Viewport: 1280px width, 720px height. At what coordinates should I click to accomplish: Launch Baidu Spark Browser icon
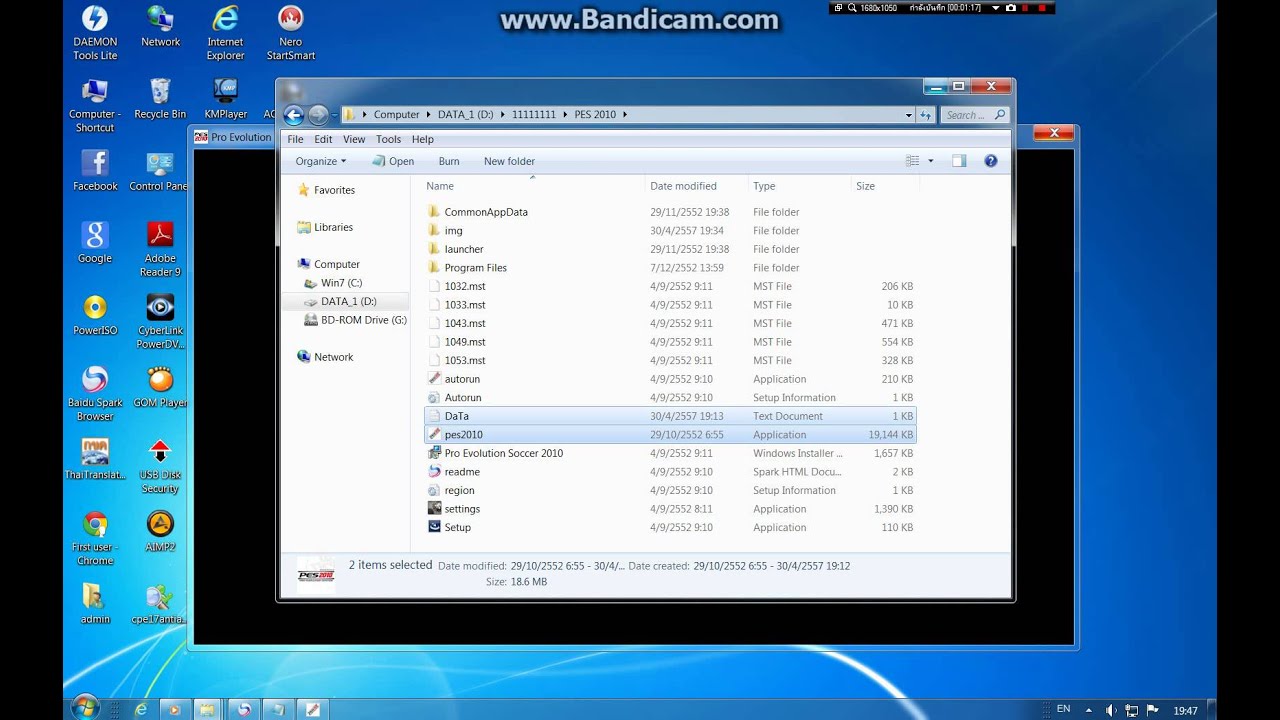click(x=95, y=393)
